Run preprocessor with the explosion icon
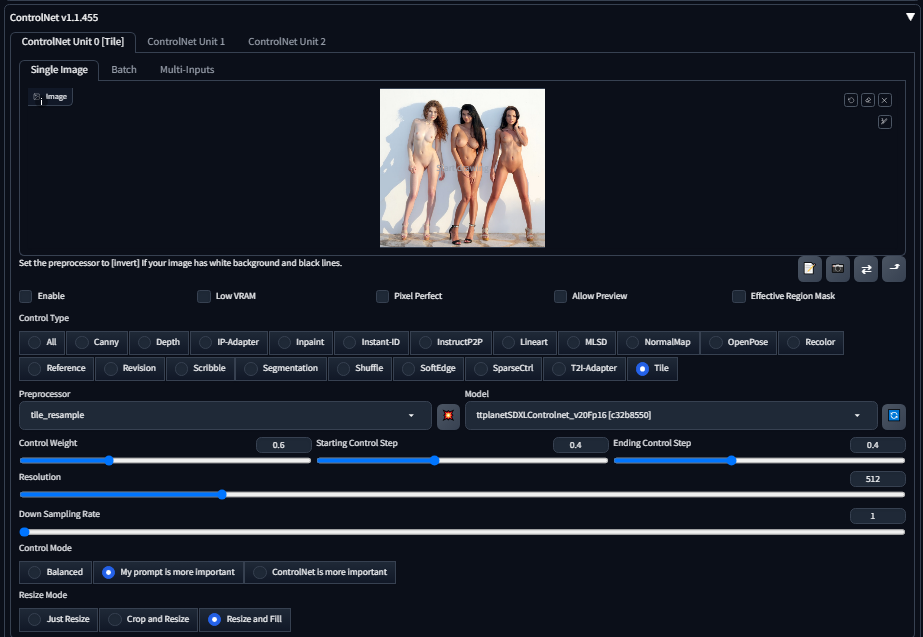The image size is (923, 637). [449, 416]
